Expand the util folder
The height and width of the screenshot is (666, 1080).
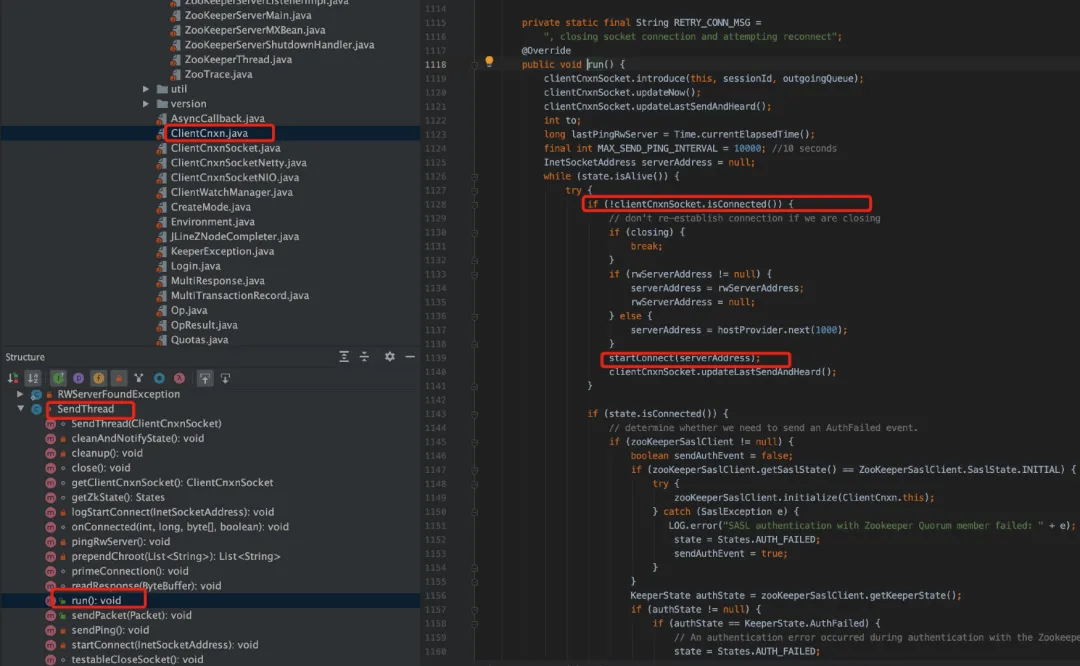point(145,89)
